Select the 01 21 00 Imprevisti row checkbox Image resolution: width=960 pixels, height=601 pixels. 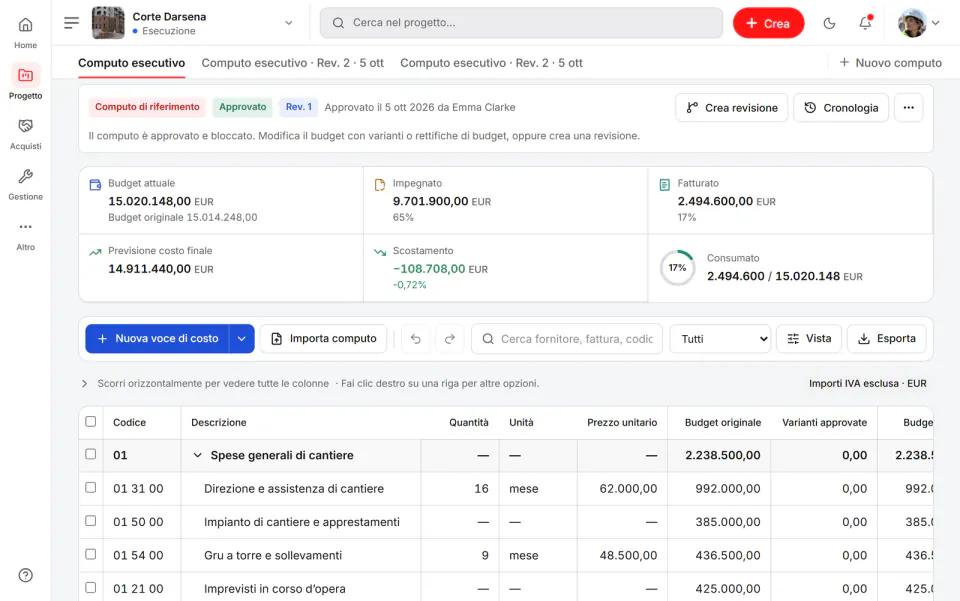coord(91,588)
